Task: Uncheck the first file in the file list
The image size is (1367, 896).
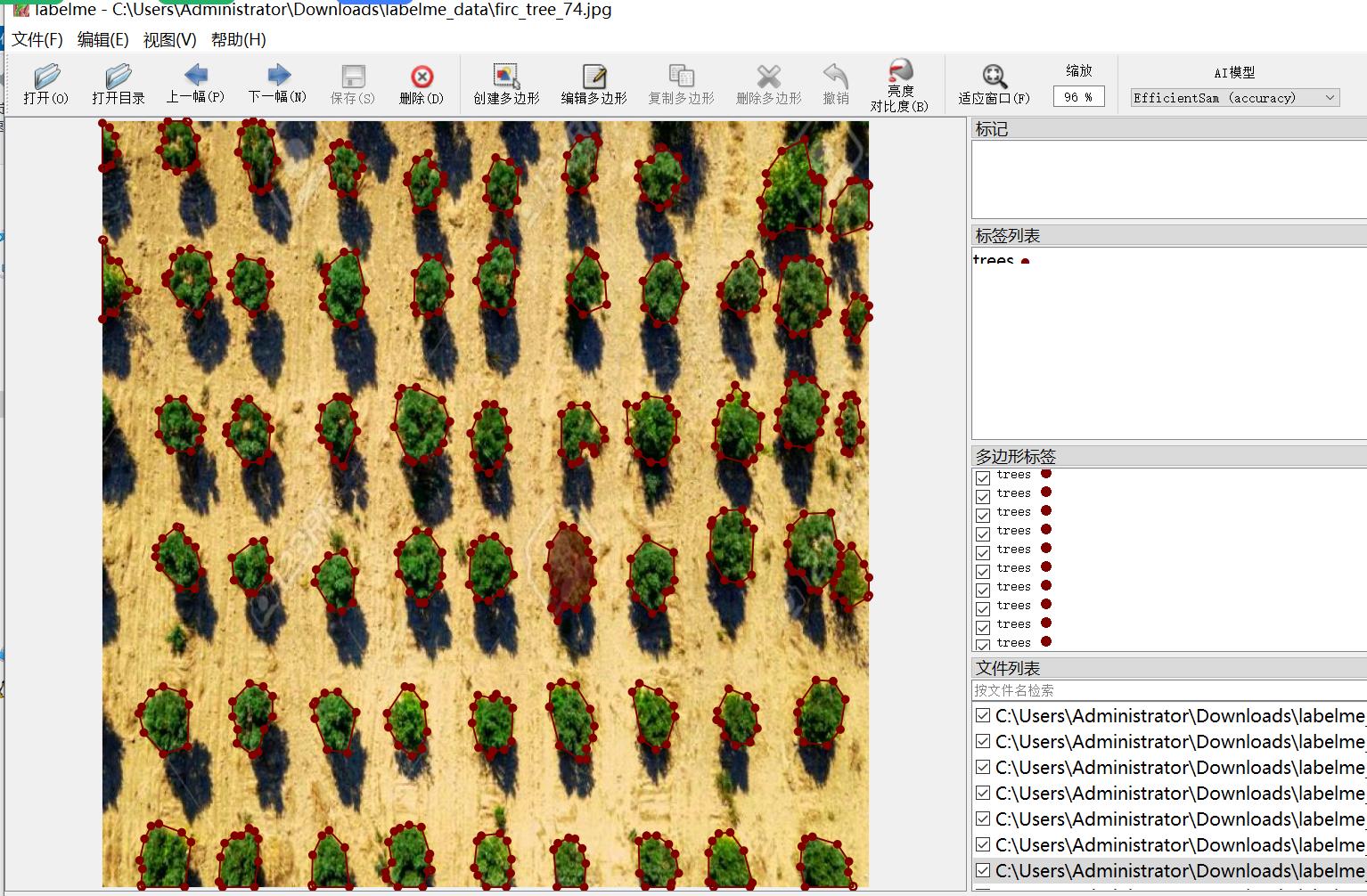Action: [983, 716]
